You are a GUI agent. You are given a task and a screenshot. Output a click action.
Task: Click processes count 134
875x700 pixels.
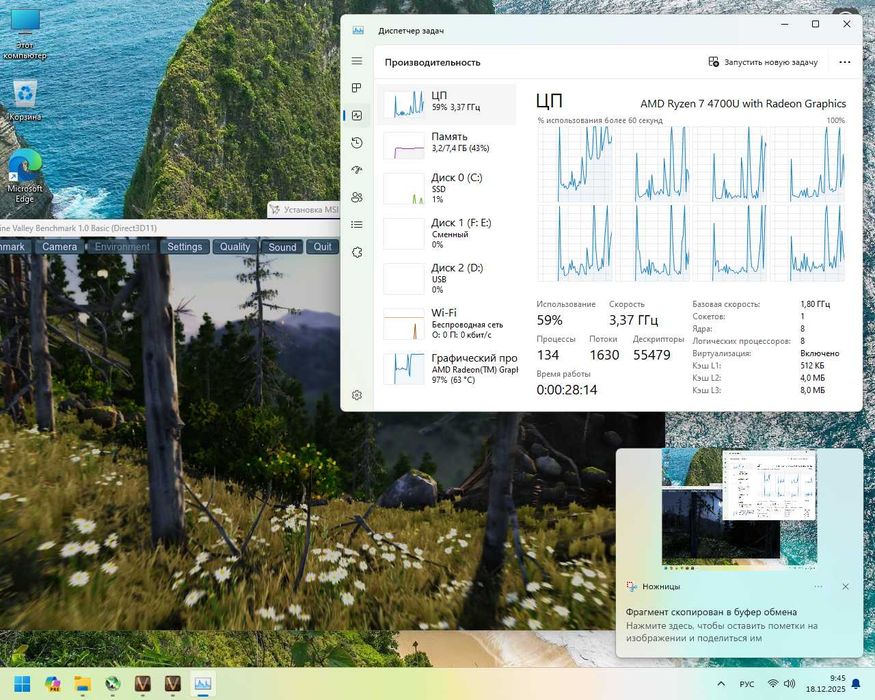point(548,355)
